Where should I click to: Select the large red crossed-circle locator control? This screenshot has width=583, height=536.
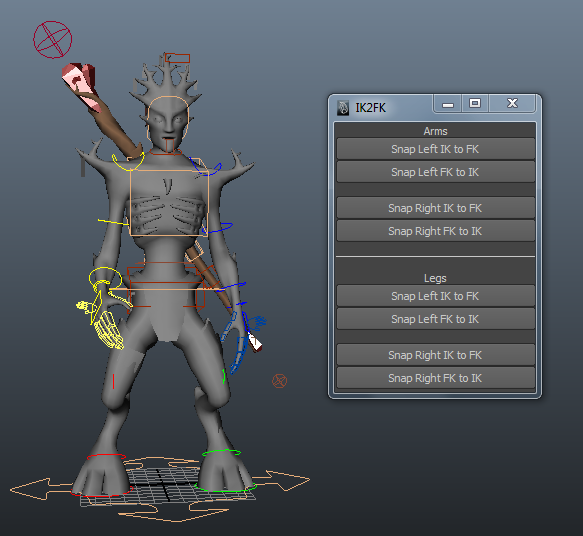point(52,39)
